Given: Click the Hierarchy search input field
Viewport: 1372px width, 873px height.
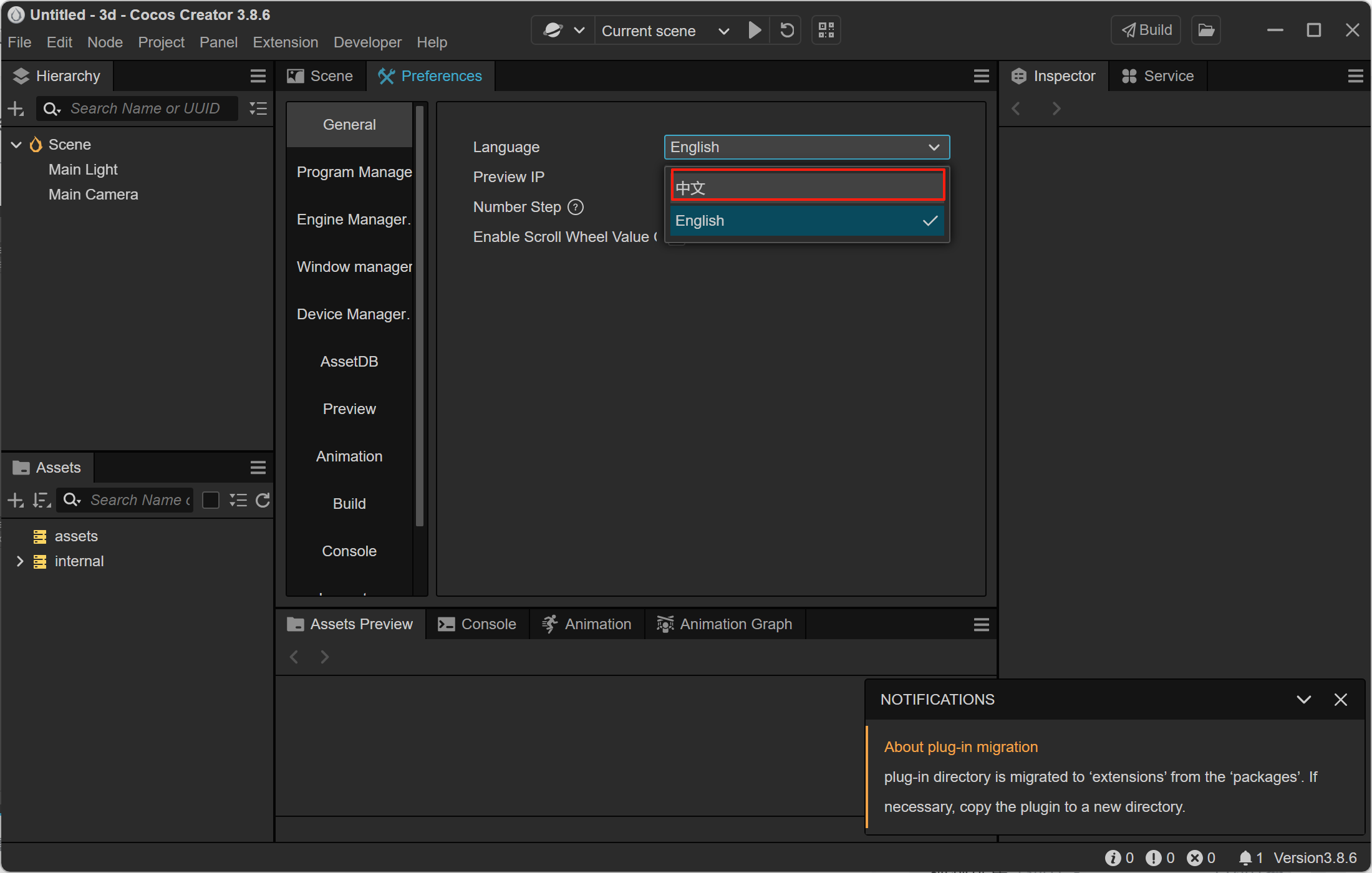Looking at the screenshot, I should click(x=145, y=109).
